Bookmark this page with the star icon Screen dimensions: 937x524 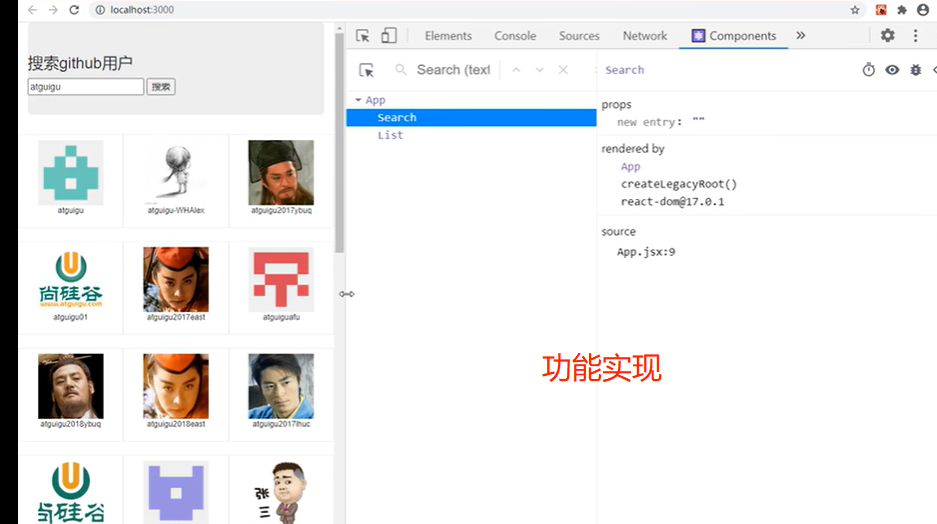(855, 10)
